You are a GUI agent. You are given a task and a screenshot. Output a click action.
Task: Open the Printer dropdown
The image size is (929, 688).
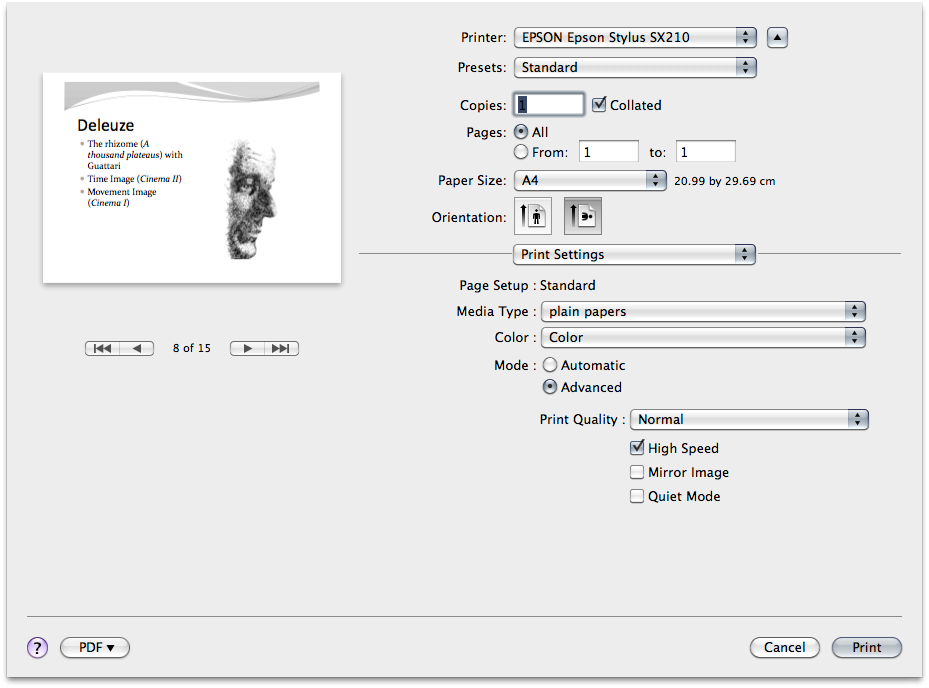[x=634, y=38]
